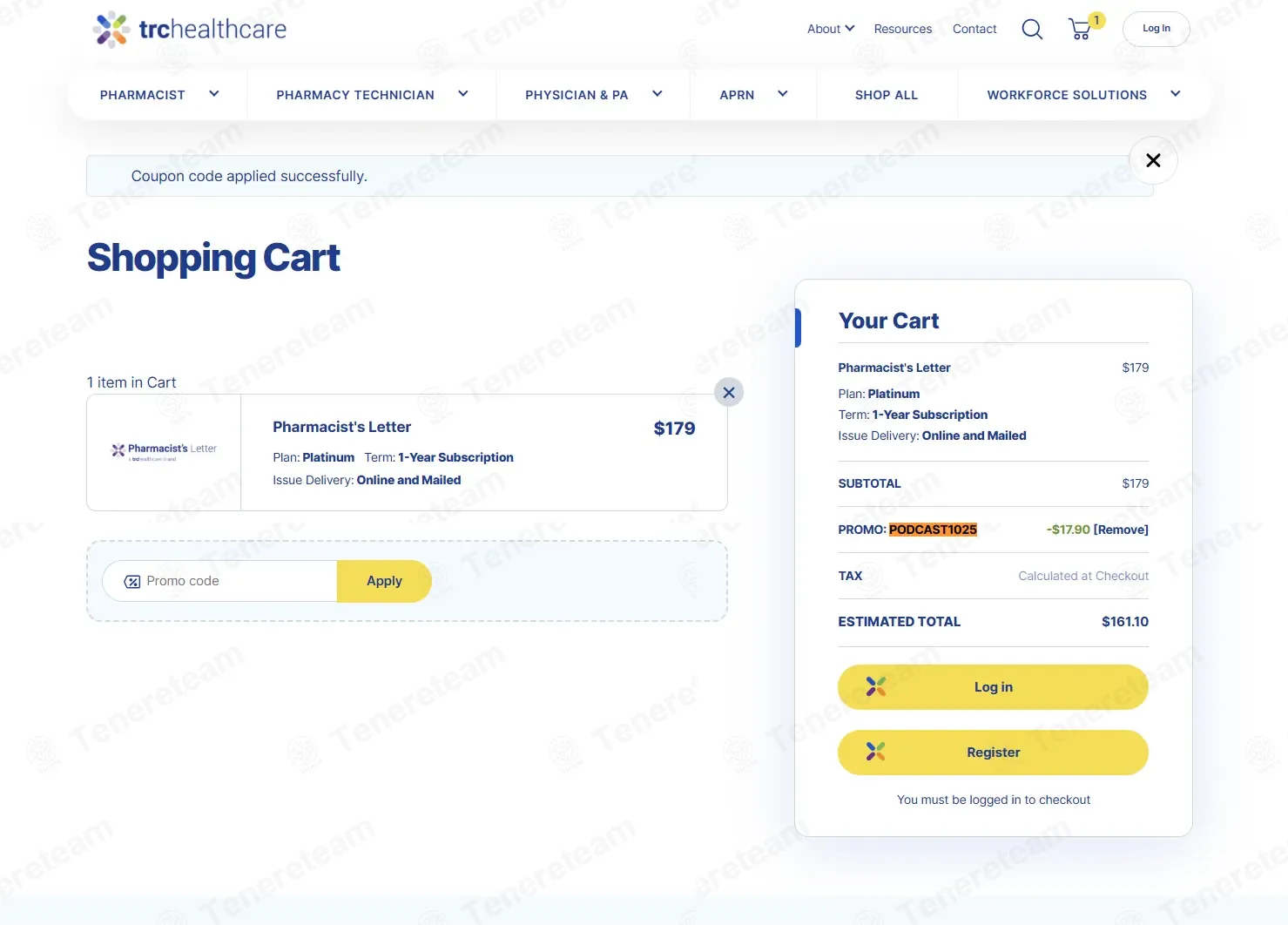This screenshot has width=1288, height=925.
Task: Expand the Physician & PA menu chevron
Action: 657,94
